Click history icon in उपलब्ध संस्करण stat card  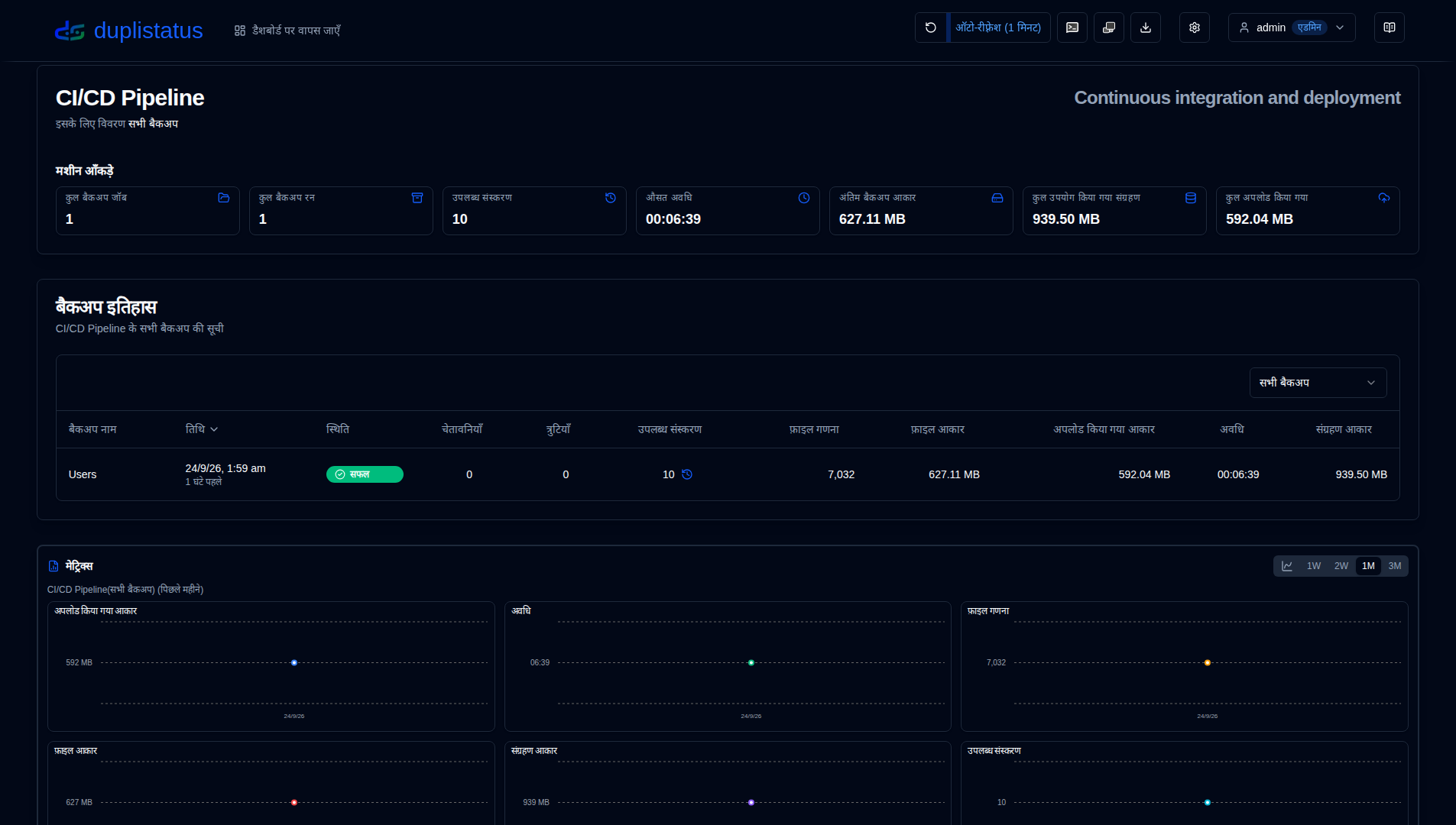click(611, 198)
